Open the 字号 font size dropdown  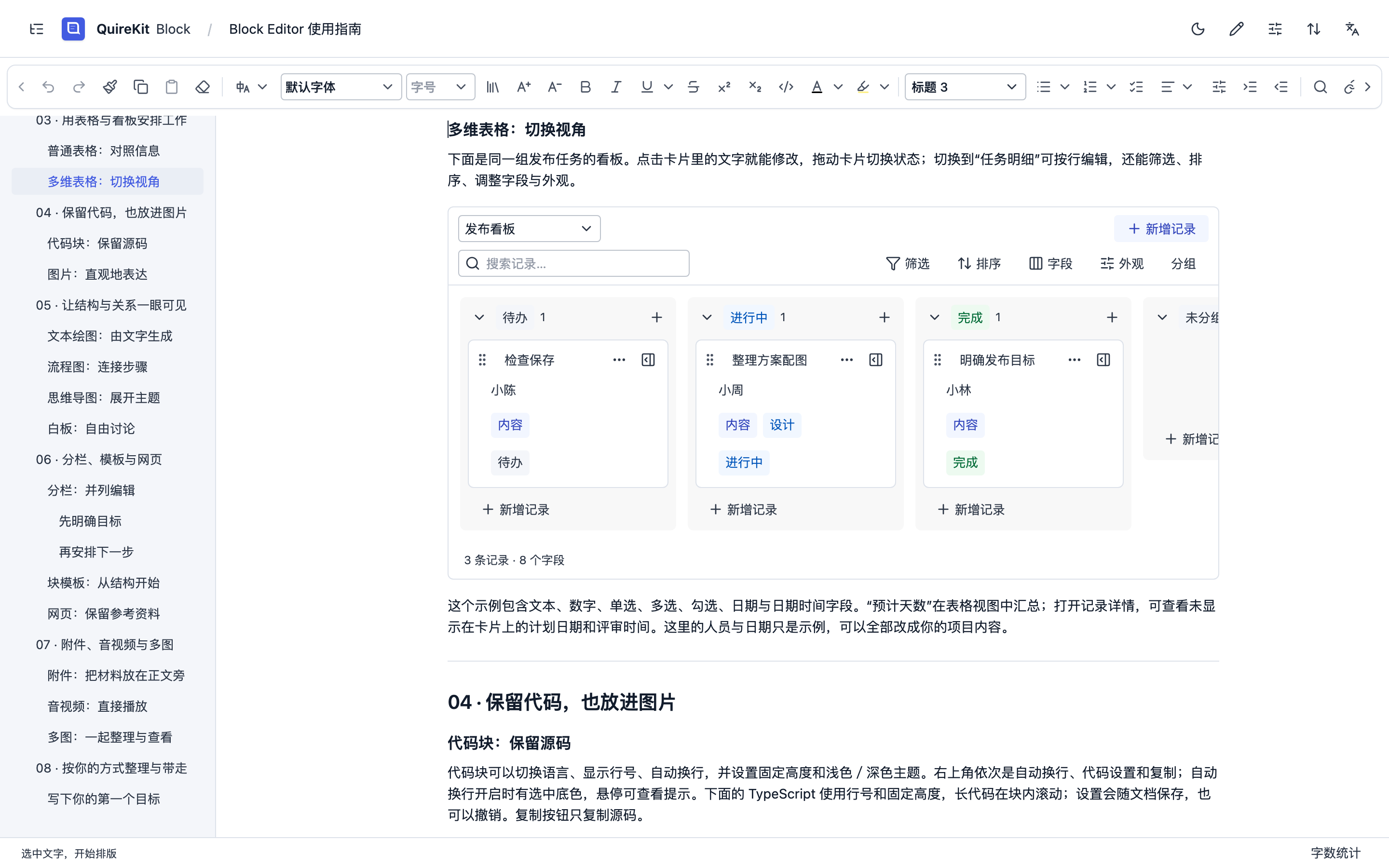440,87
